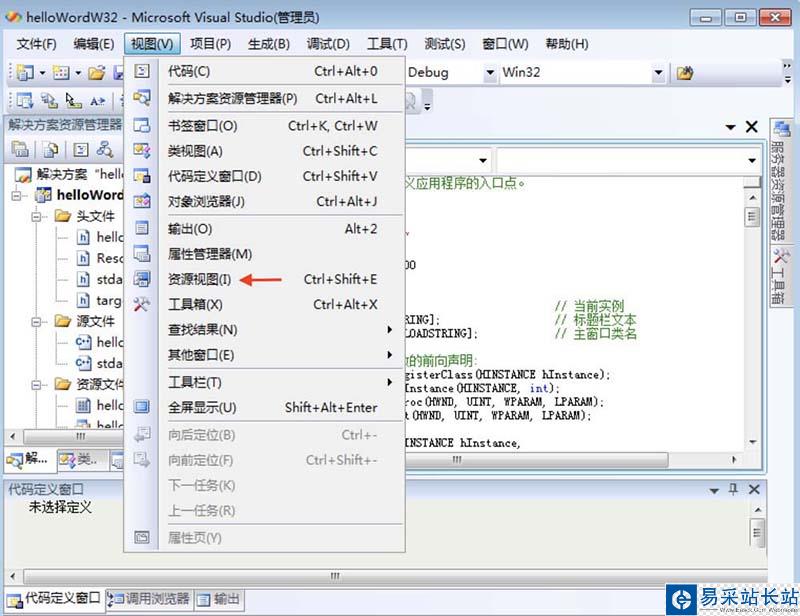Open the 调试(D) menu
Screen dimensions: 800x616
pos(328,44)
